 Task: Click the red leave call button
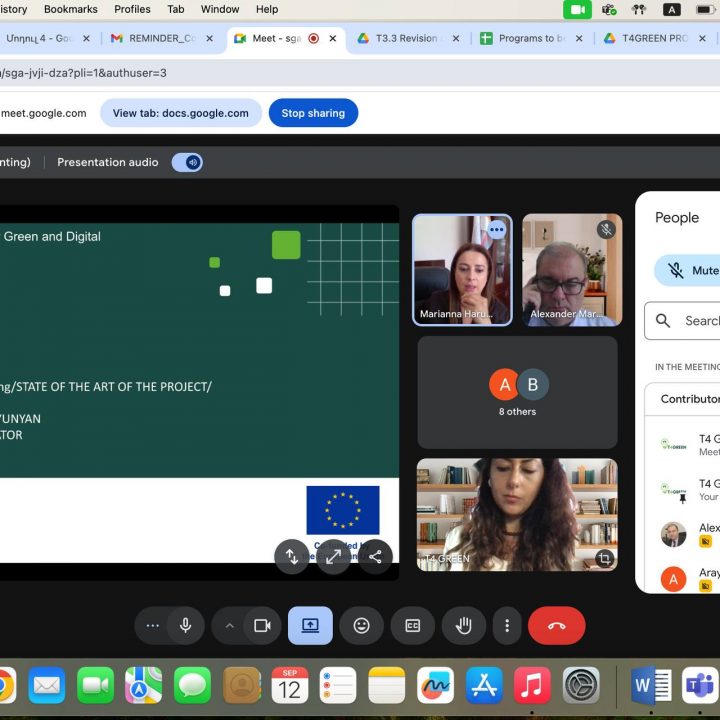coord(556,626)
